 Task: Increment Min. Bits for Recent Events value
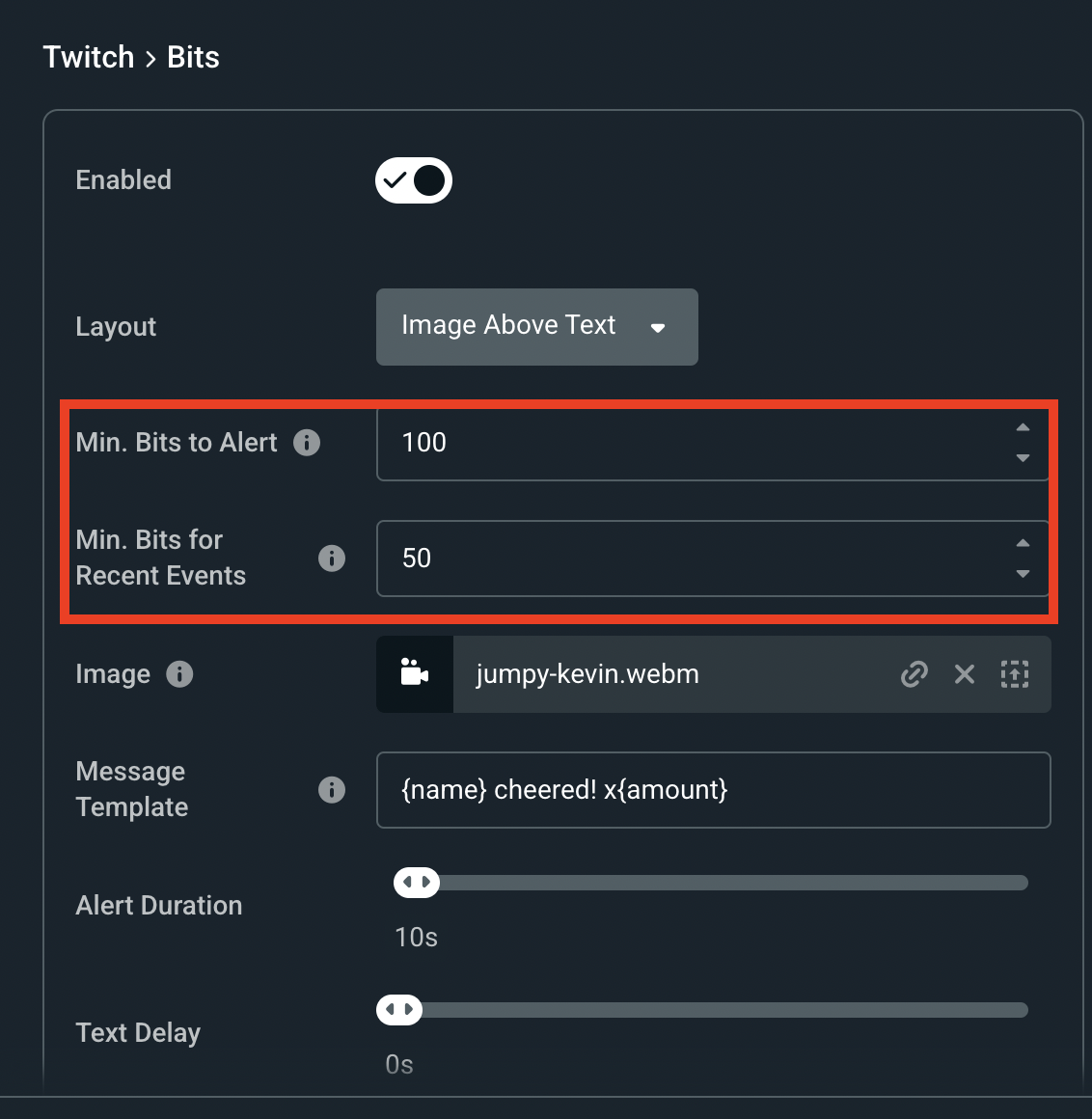(1023, 543)
